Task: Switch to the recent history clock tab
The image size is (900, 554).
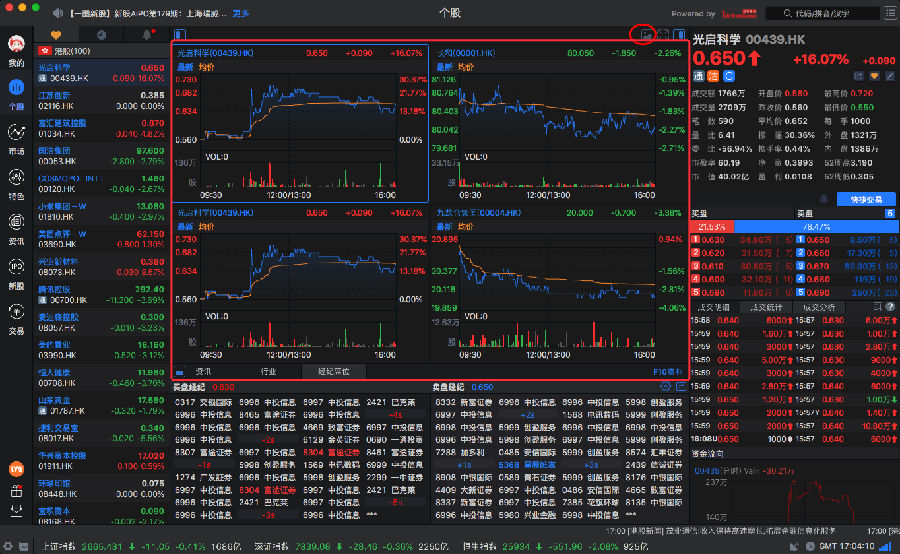Action: (x=102, y=35)
